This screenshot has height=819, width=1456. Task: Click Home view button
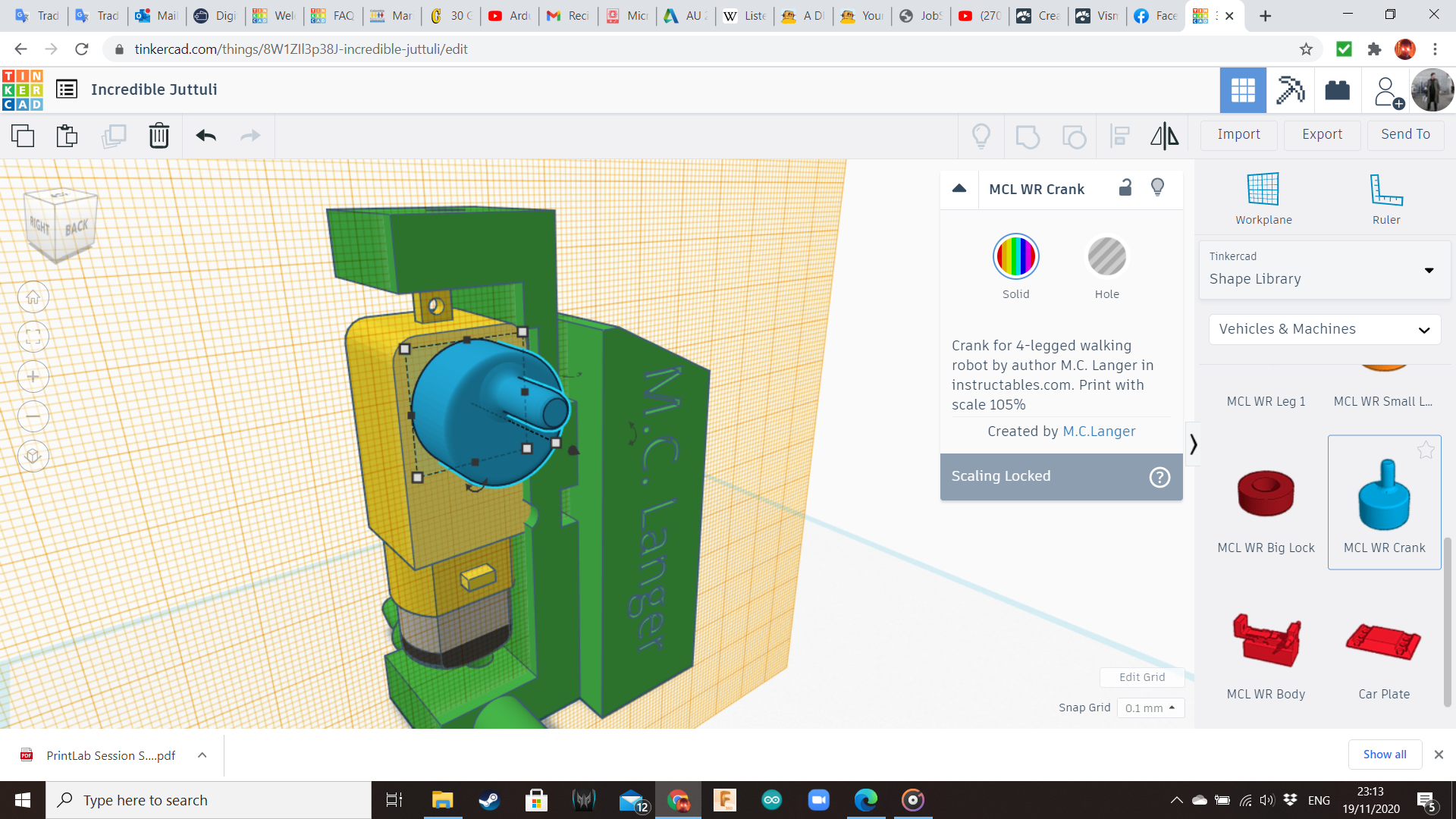[33, 297]
